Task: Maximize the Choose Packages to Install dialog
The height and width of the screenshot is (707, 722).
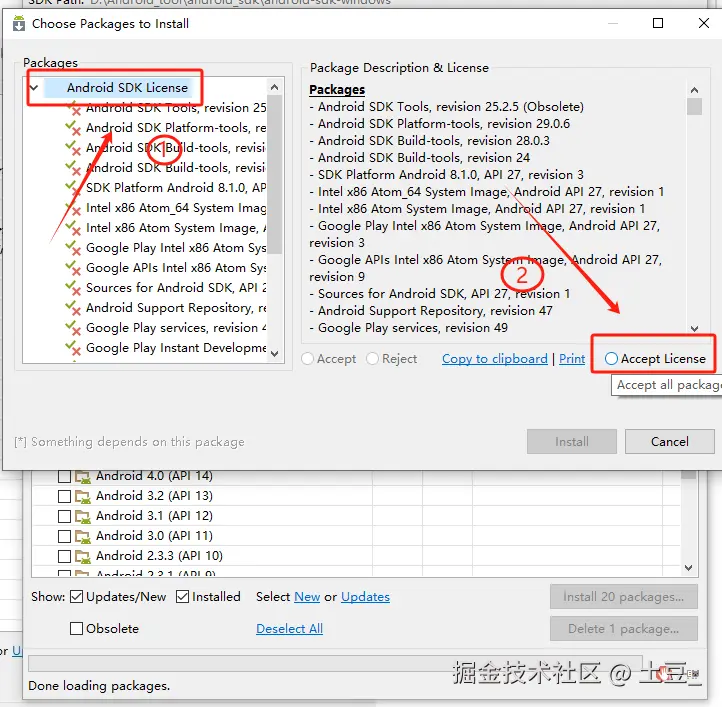Action: tap(658, 23)
